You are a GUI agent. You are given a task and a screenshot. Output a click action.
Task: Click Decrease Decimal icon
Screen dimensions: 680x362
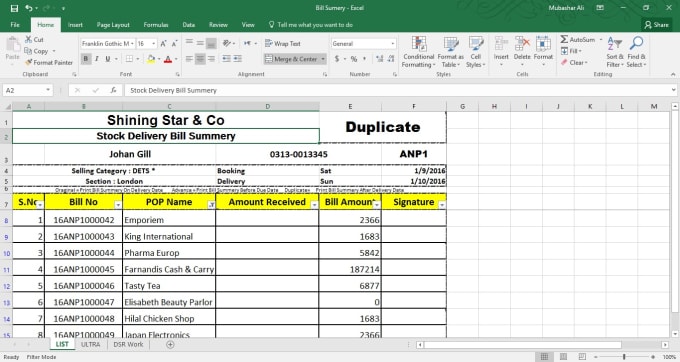click(x=391, y=59)
